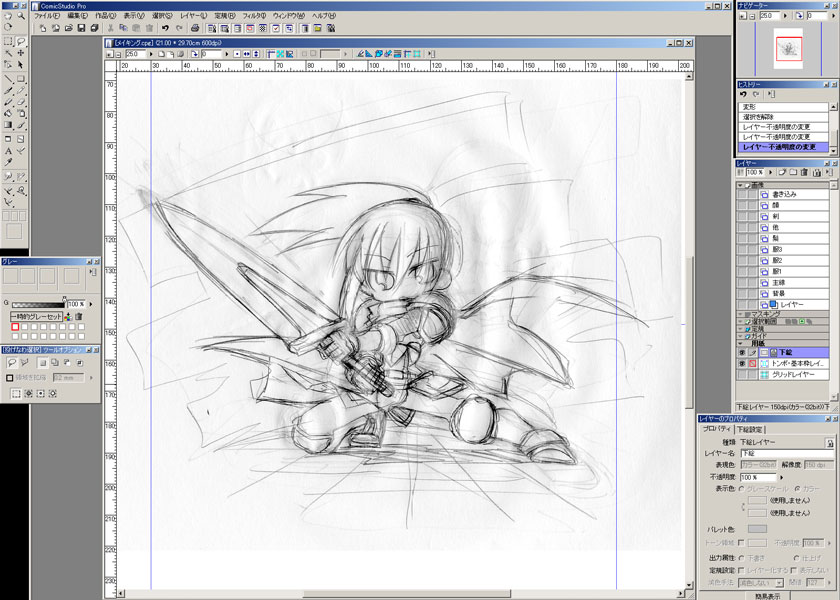Click the red-outlined gray swatch

tap(15, 327)
